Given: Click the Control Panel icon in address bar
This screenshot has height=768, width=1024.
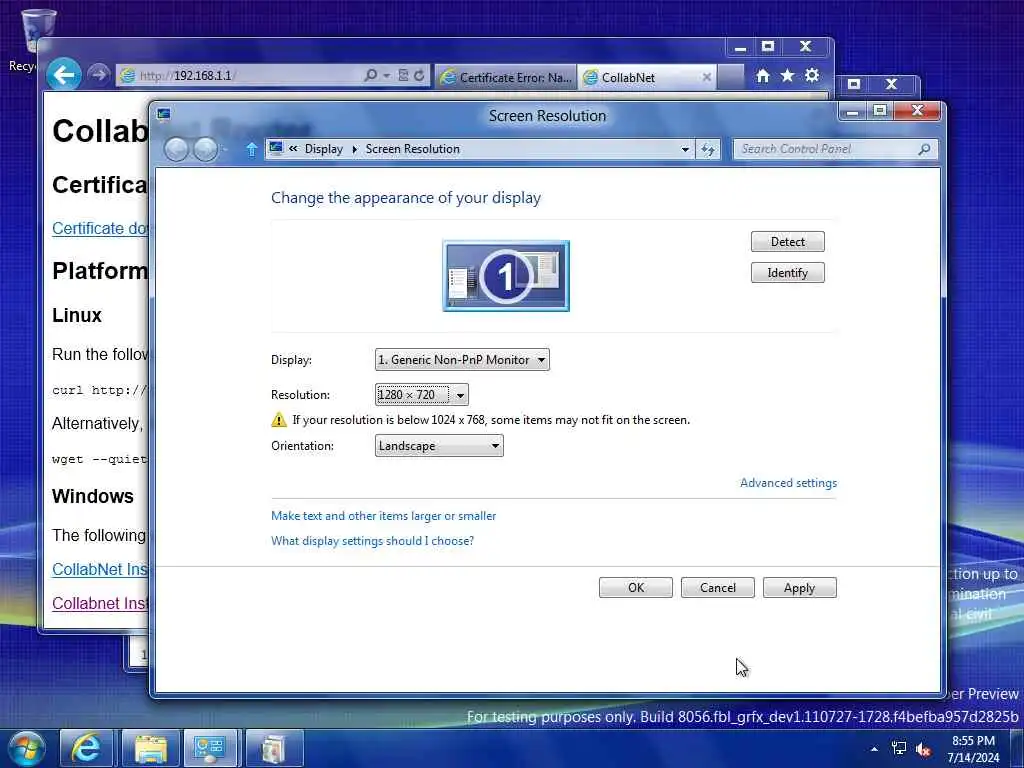Looking at the screenshot, I should (x=276, y=148).
